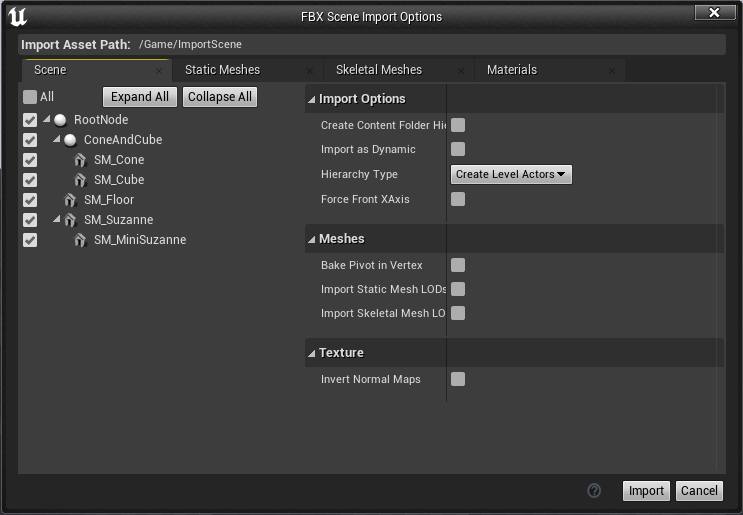The image size is (743, 515).
Task: Click the Bake Pivot in Vertex label
Action: click(x=372, y=265)
